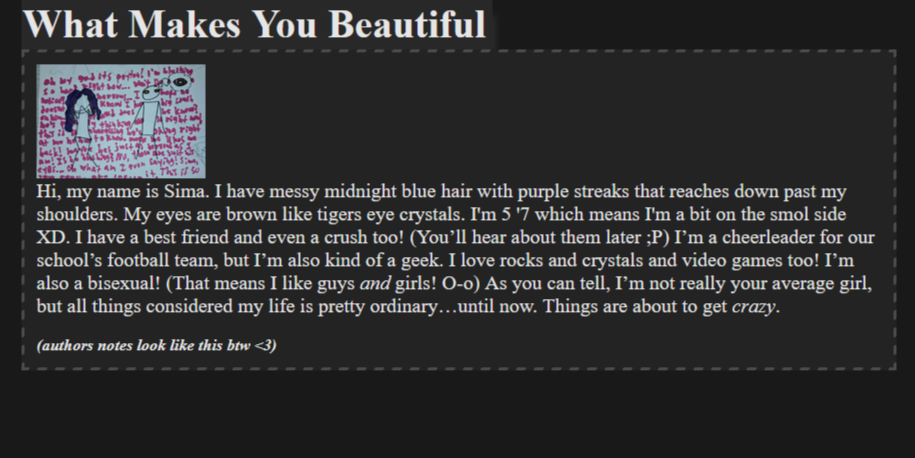Click the italic word "crazy"
This screenshot has width=915, height=458.
(754, 306)
